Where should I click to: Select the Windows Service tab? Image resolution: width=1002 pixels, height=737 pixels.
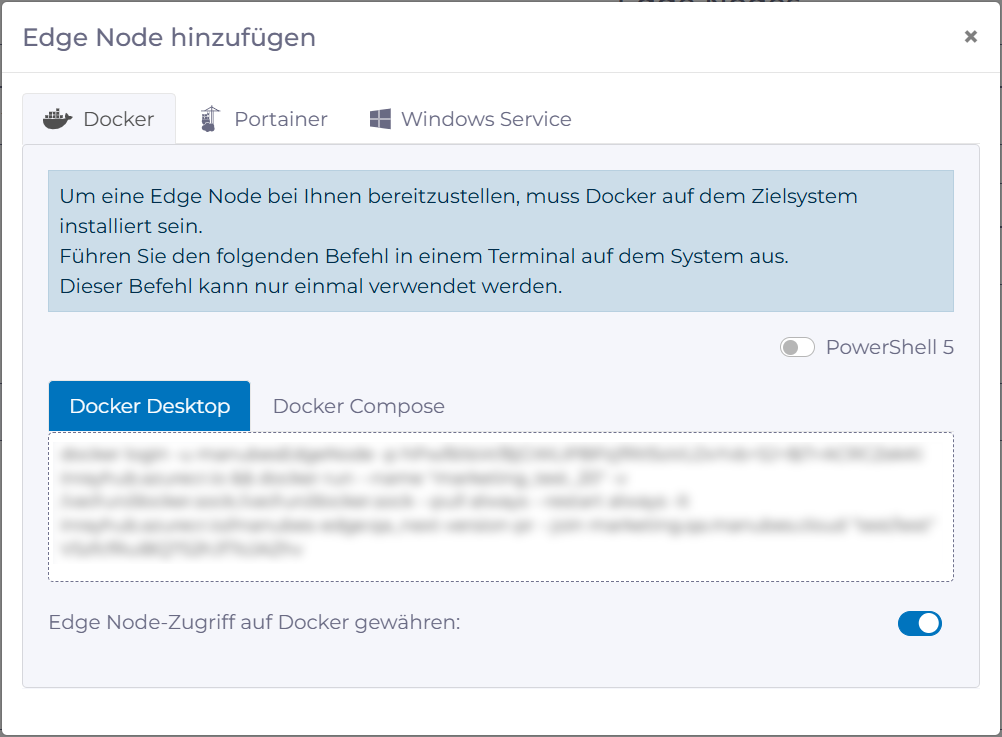click(x=470, y=119)
